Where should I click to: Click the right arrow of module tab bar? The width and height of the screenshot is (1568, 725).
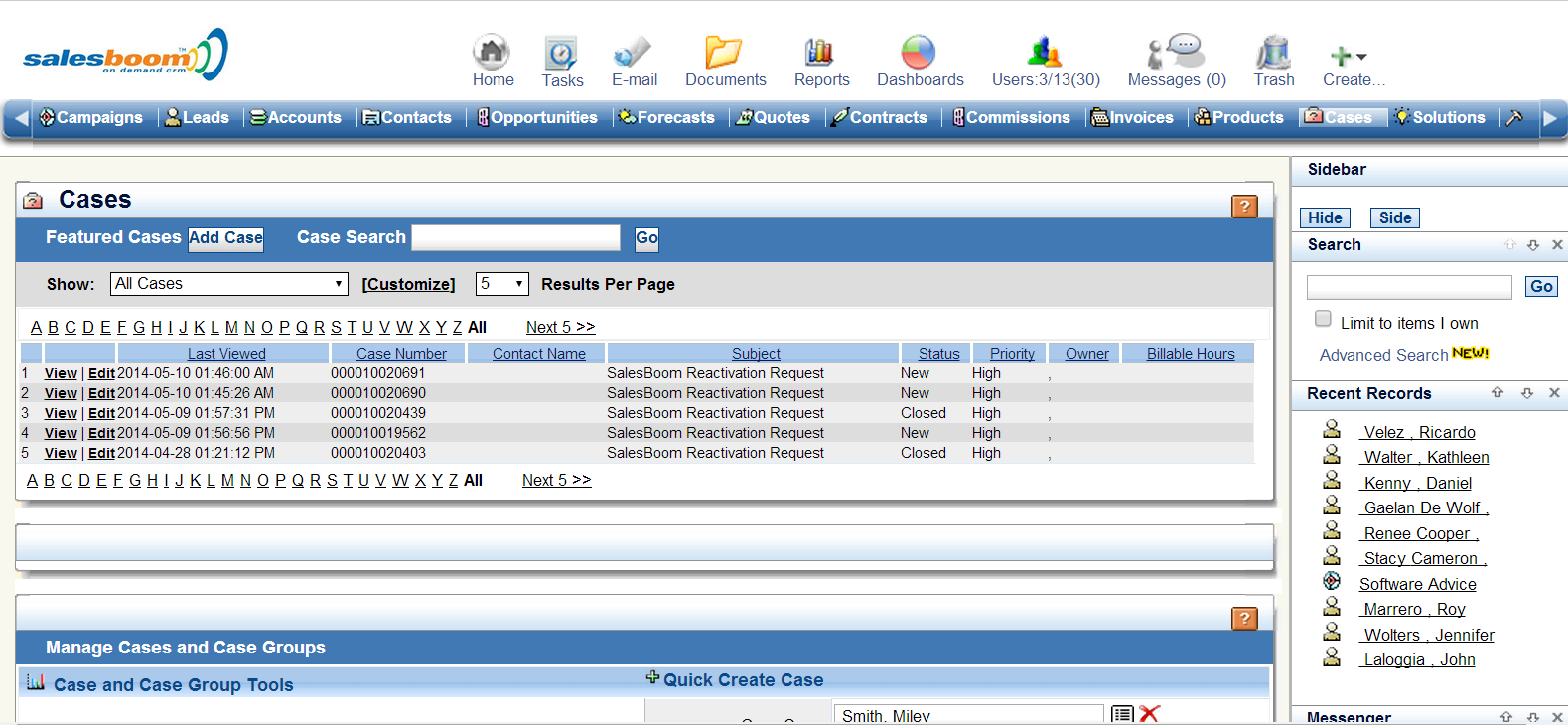click(x=1549, y=118)
